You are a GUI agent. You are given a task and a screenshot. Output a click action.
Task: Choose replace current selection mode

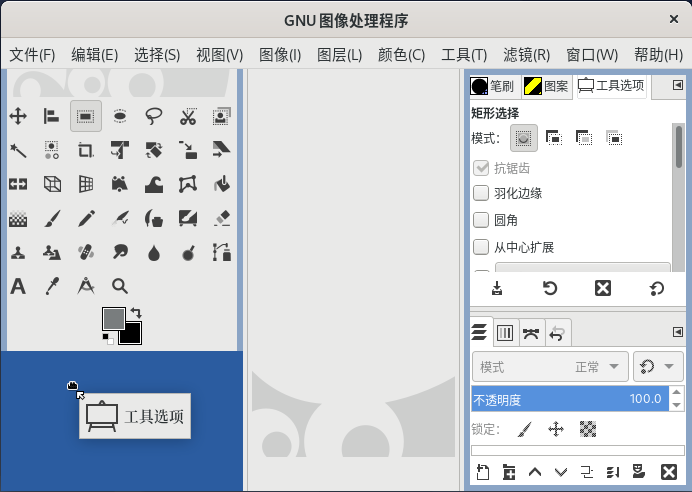click(x=524, y=138)
